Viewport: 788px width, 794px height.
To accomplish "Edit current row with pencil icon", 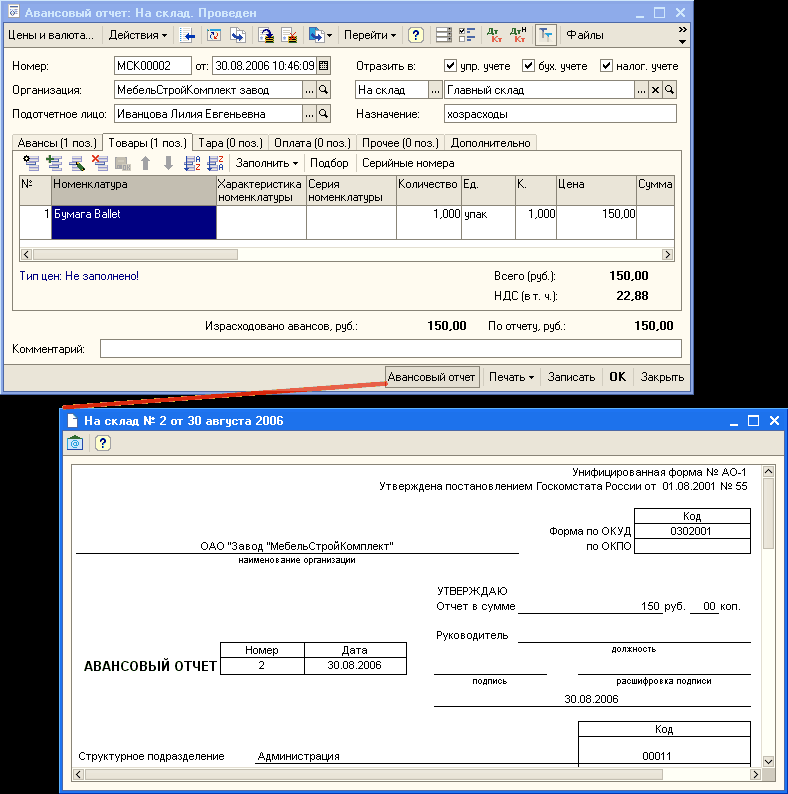I will coord(76,163).
